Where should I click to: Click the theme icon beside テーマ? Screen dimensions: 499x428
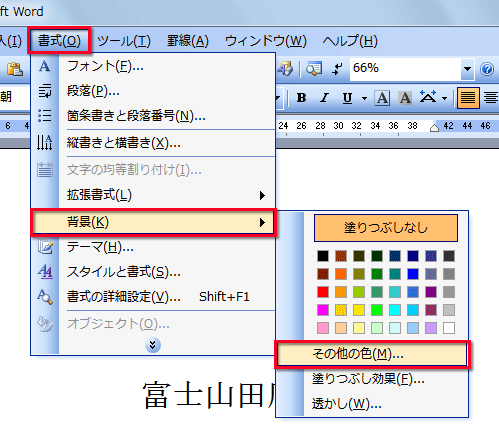click(x=45, y=247)
